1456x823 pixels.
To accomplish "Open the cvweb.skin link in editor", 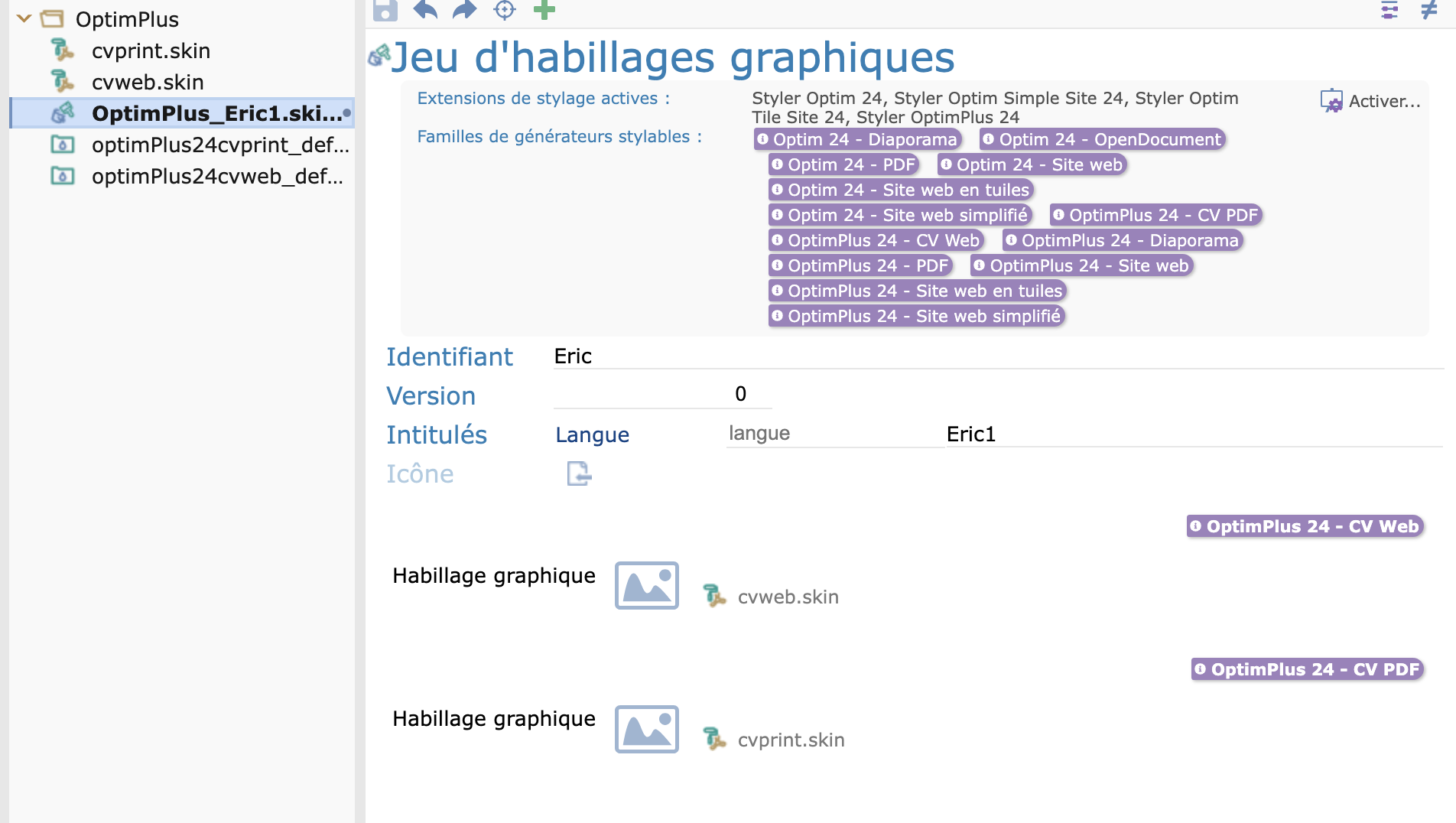I will 788,597.
